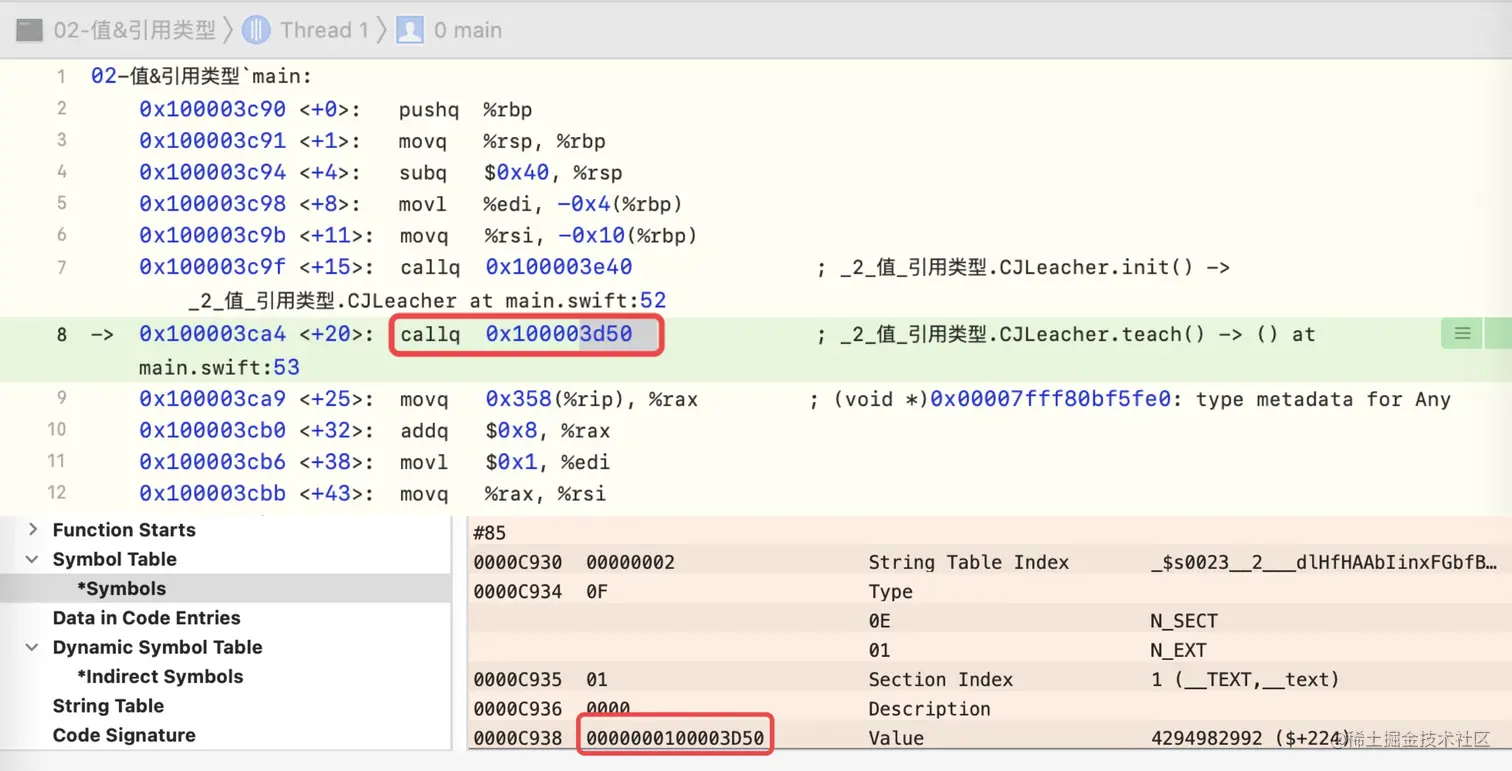
Task: Select data value 0000000100003D50
Action: (675, 738)
